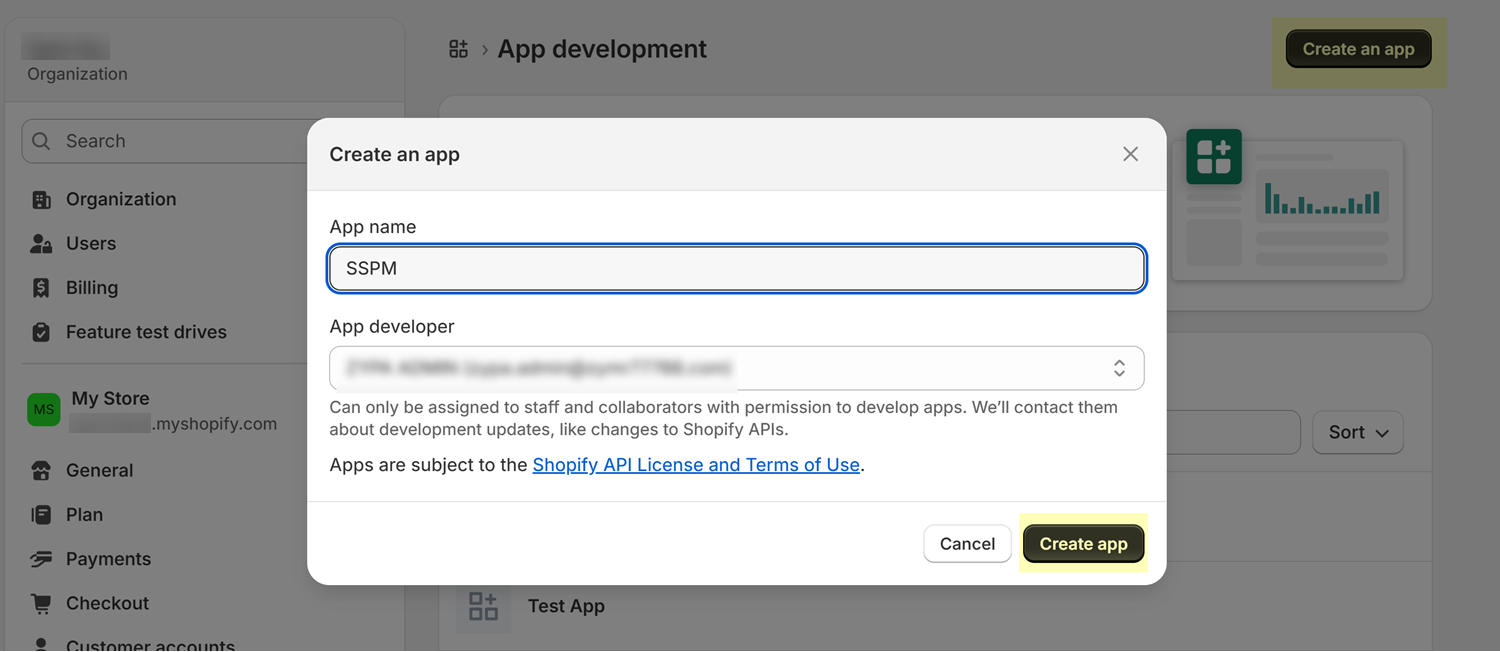Viewport: 1500px width, 652px height.
Task: Click the breadcrumb apps grid icon
Action: pyautogui.click(x=459, y=49)
